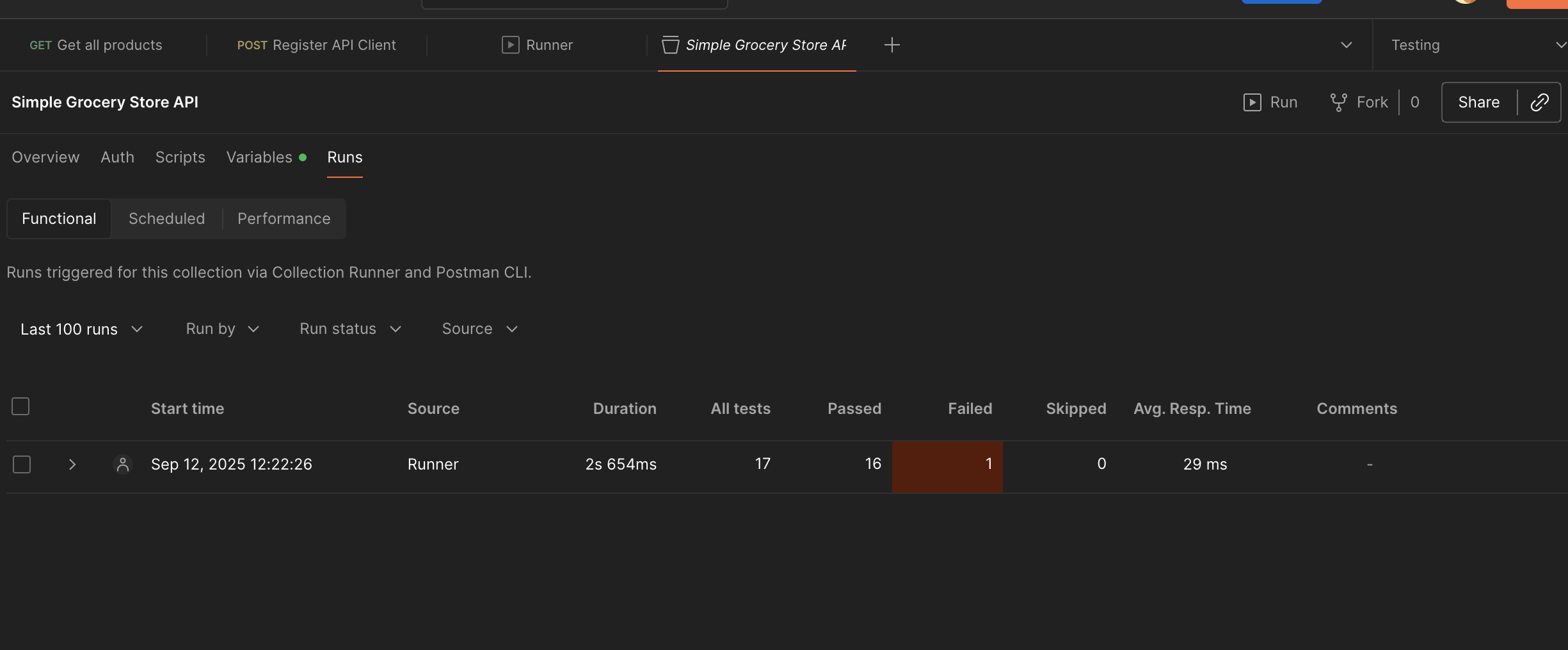Check the Sep 12 run row checkbox

pos(22,464)
